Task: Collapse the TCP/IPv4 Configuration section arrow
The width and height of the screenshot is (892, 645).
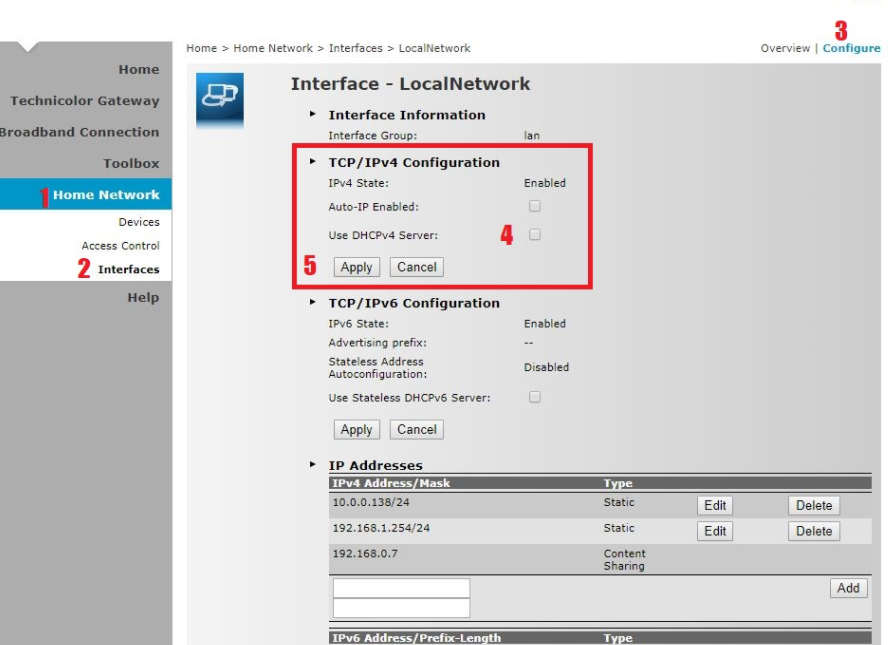Action: pos(314,163)
